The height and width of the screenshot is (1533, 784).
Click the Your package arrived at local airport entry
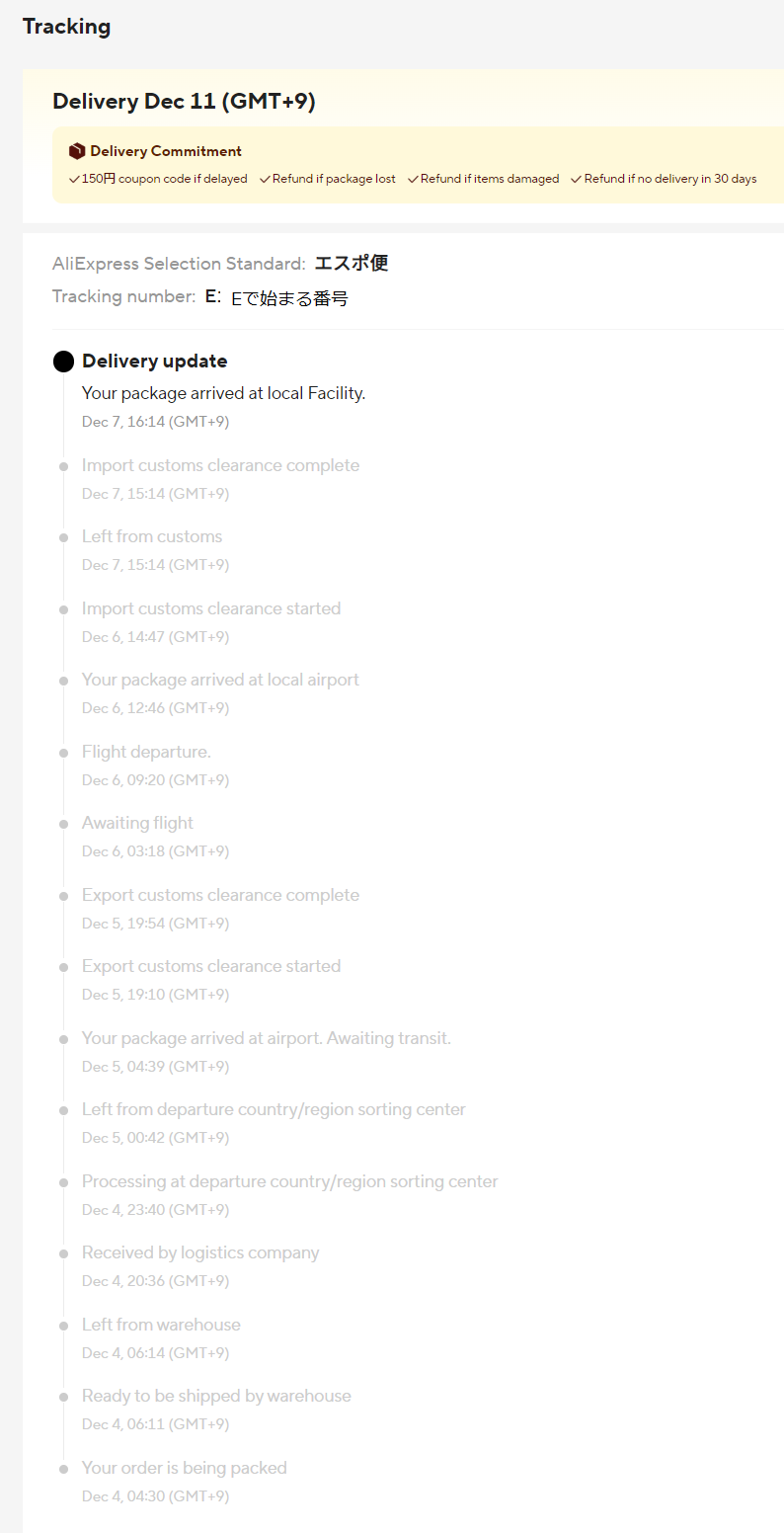(220, 680)
